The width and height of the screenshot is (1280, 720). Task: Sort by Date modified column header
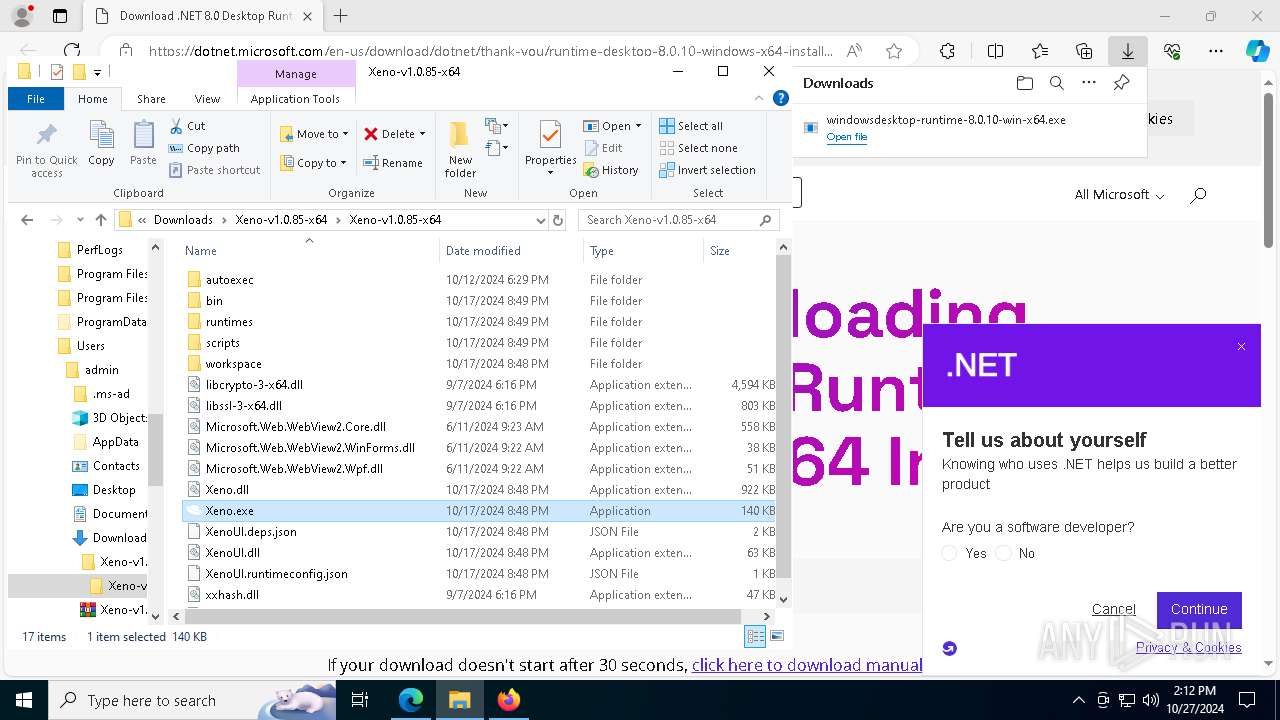[510, 251]
